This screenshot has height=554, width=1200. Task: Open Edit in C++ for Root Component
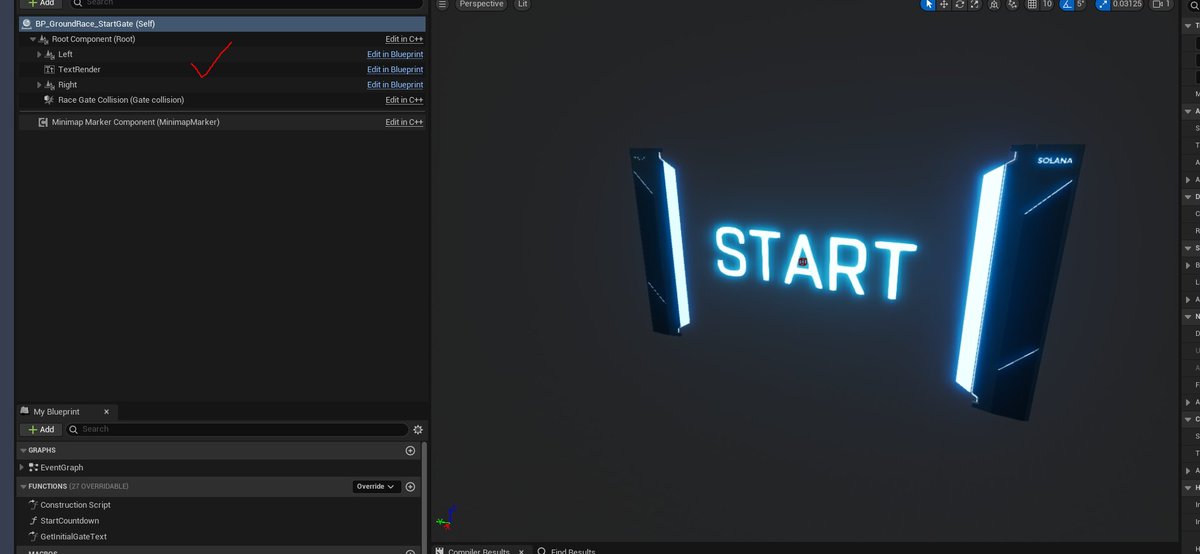click(404, 39)
